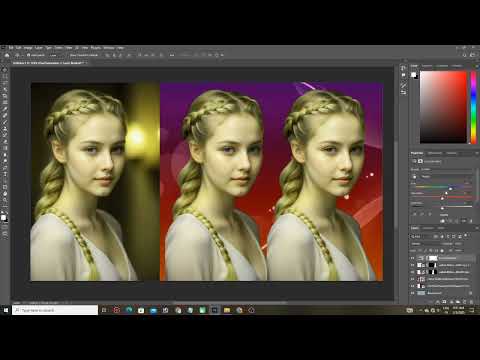Screen dimensions: 480x360
Task: Select the Rectangular Marquee tool
Action: [x=5, y=76]
